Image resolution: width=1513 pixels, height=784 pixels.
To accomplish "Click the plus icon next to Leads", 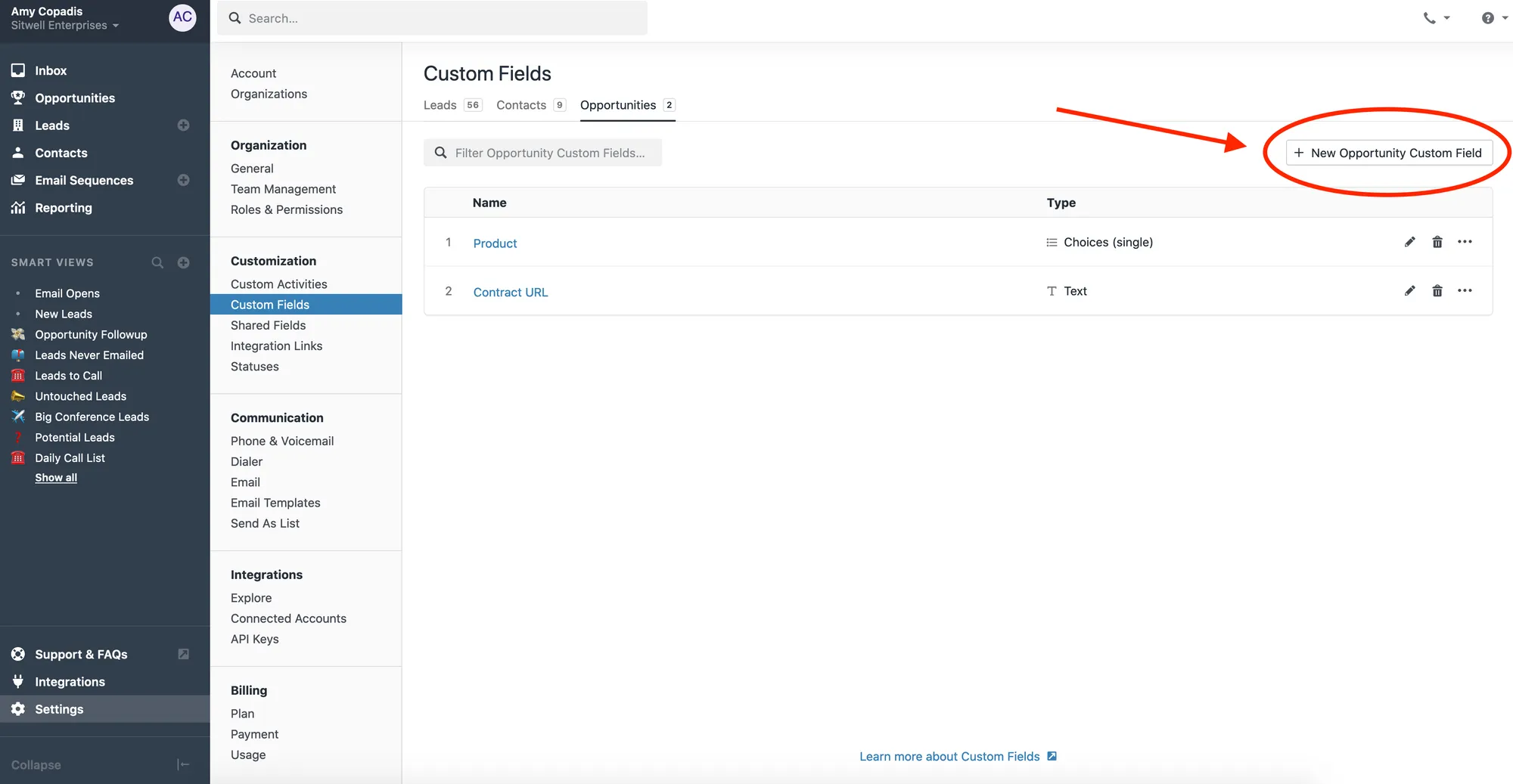I will click(x=183, y=126).
